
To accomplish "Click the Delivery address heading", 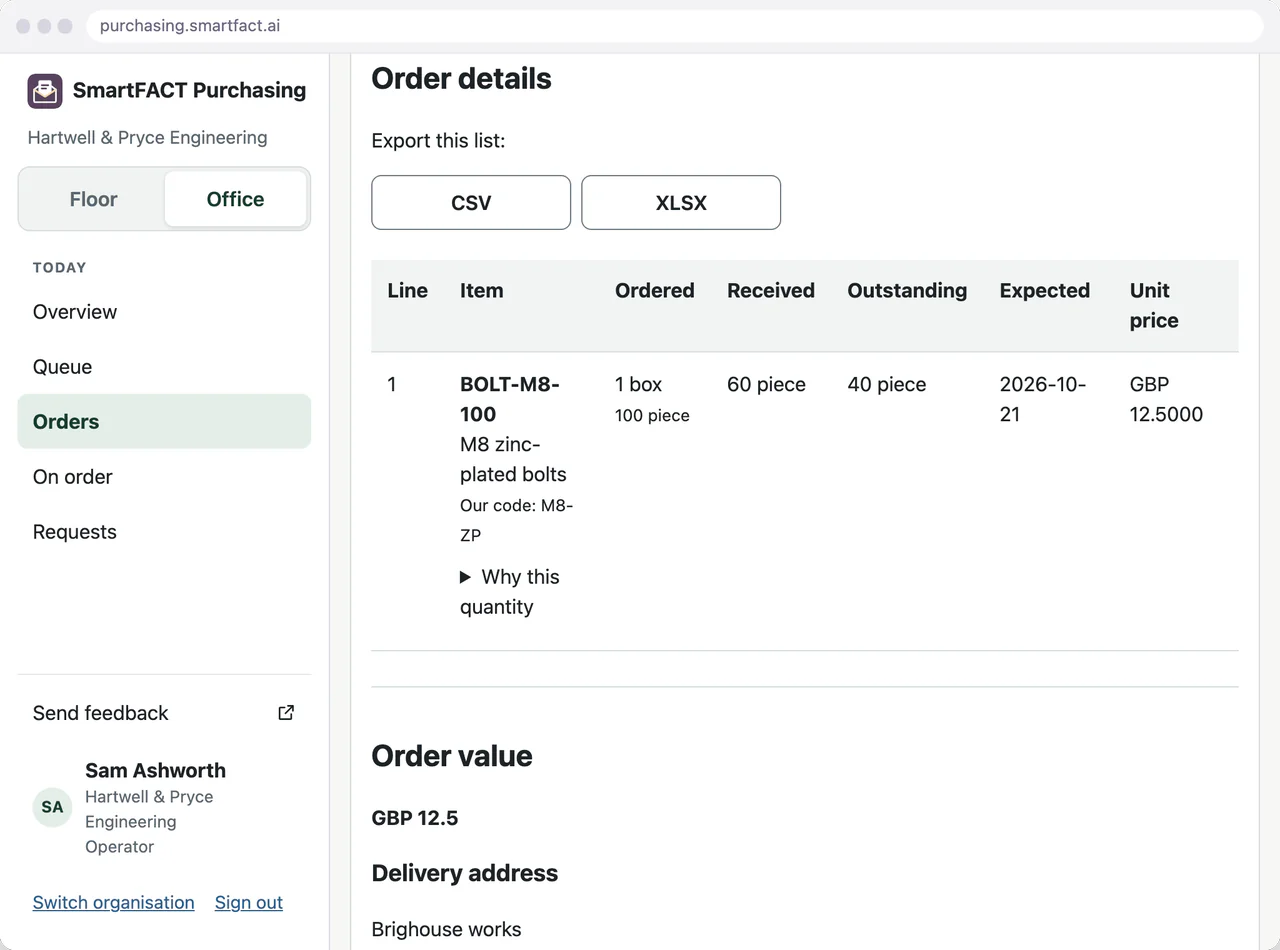I will (x=465, y=873).
